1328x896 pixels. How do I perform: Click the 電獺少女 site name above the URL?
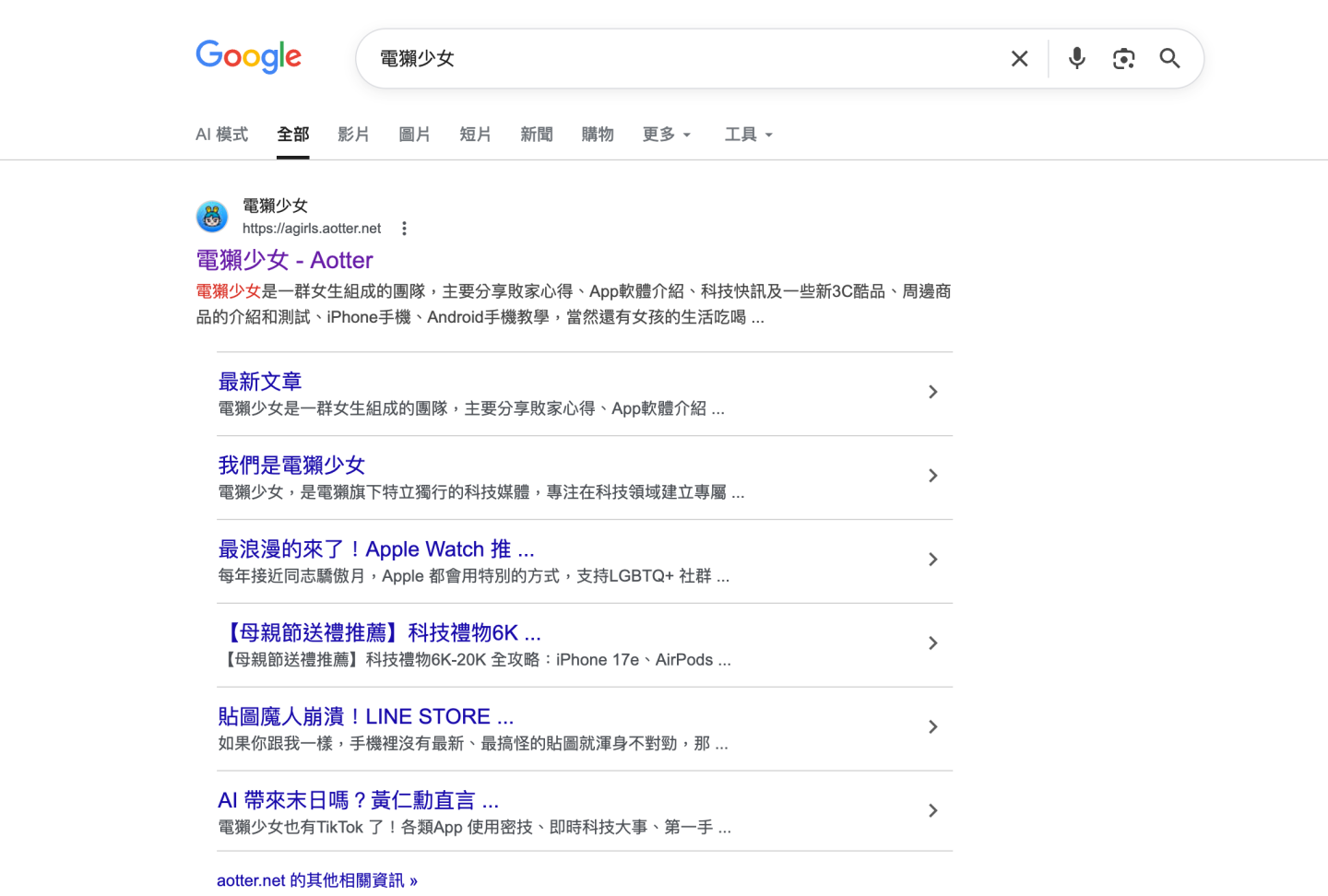275,206
